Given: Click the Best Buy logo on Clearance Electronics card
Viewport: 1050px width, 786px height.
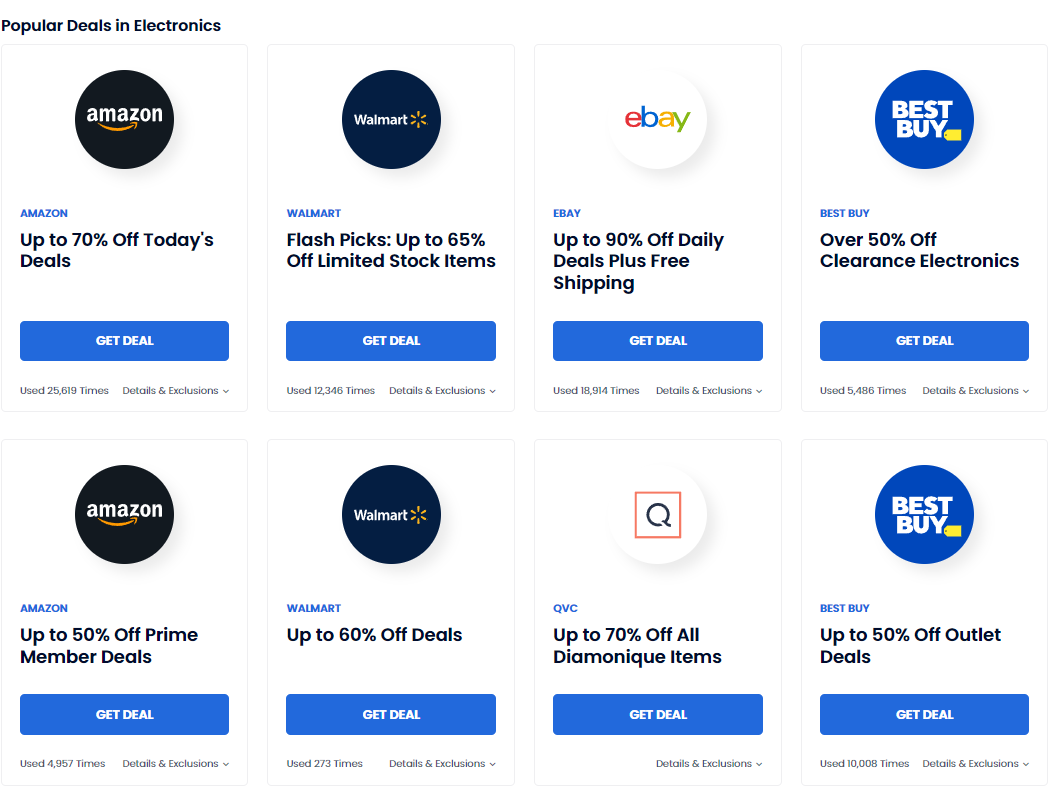Looking at the screenshot, I should click(924, 118).
